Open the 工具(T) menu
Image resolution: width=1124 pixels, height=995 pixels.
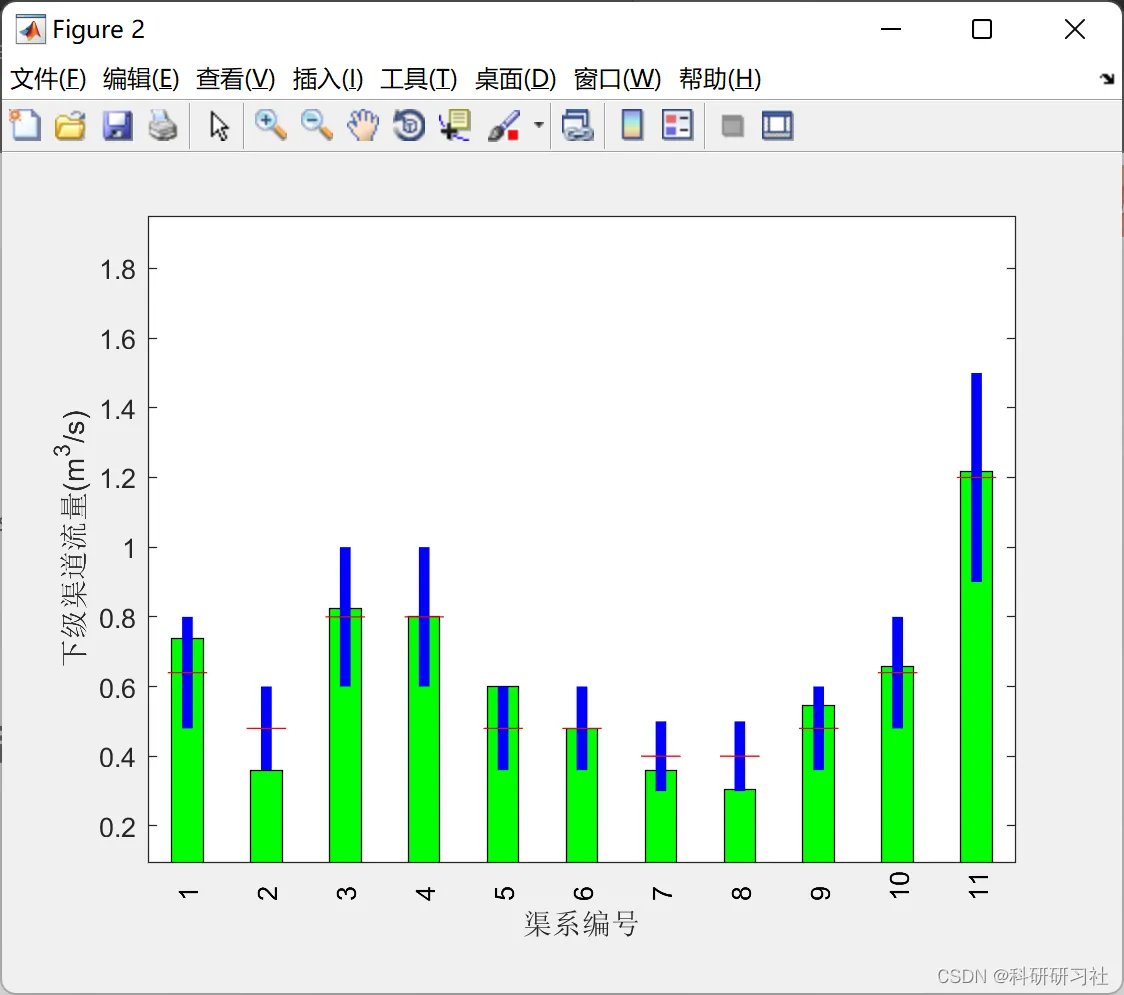(419, 79)
